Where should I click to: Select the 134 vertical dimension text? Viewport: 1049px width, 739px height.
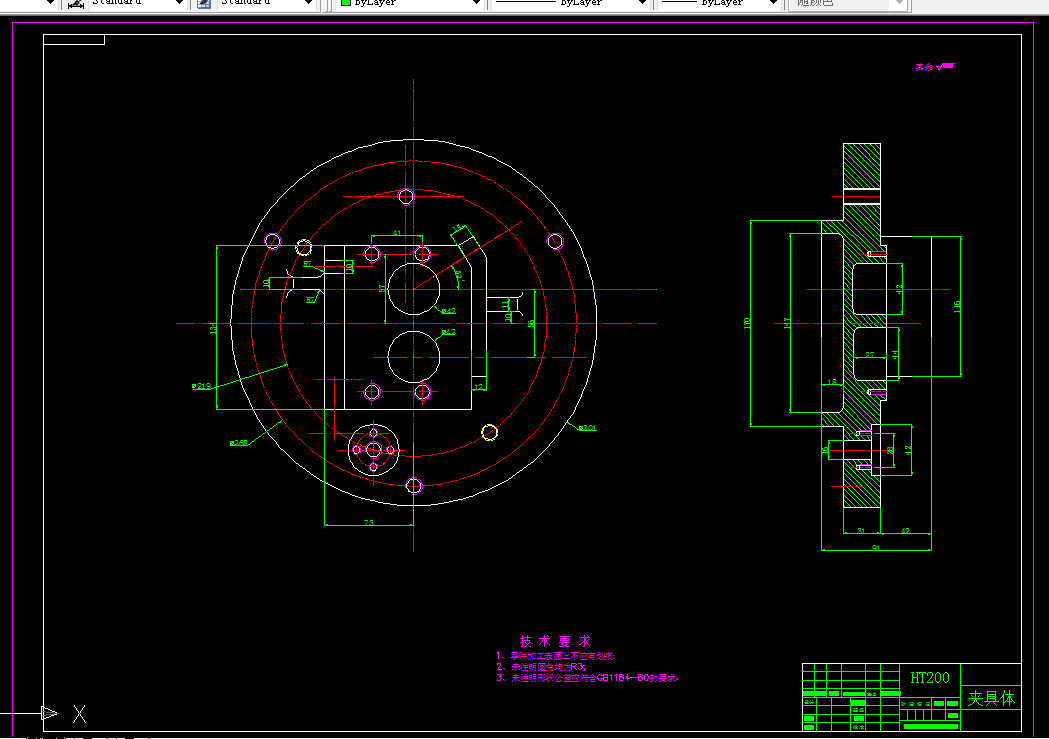(213, 328)
